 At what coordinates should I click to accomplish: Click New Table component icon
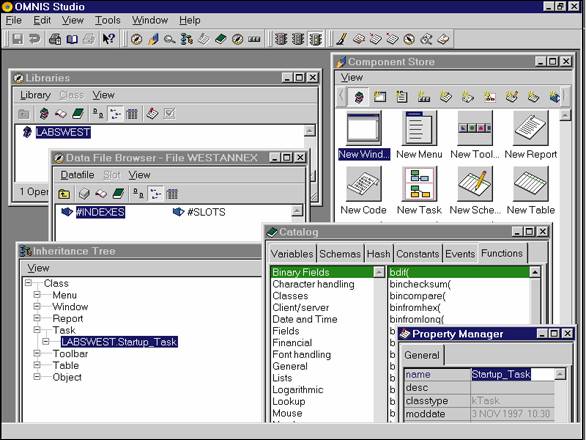click(x=530, y=184)
